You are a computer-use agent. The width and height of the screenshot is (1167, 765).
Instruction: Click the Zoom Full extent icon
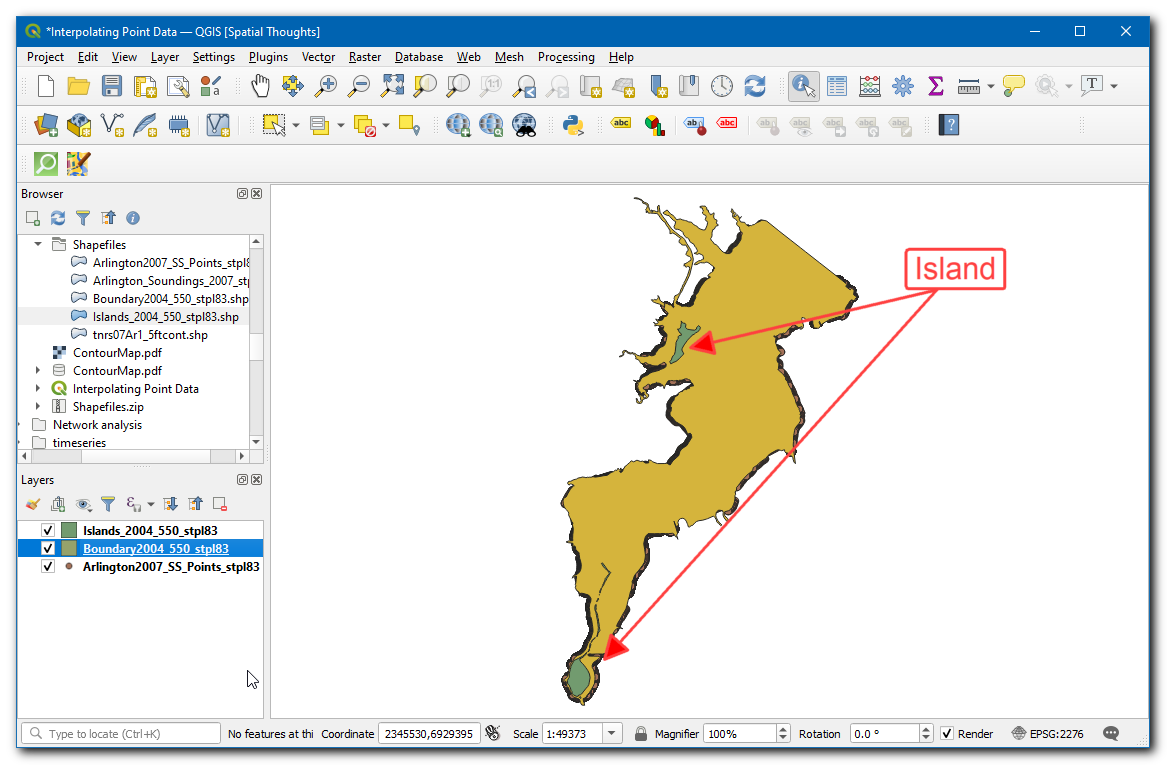392,87
